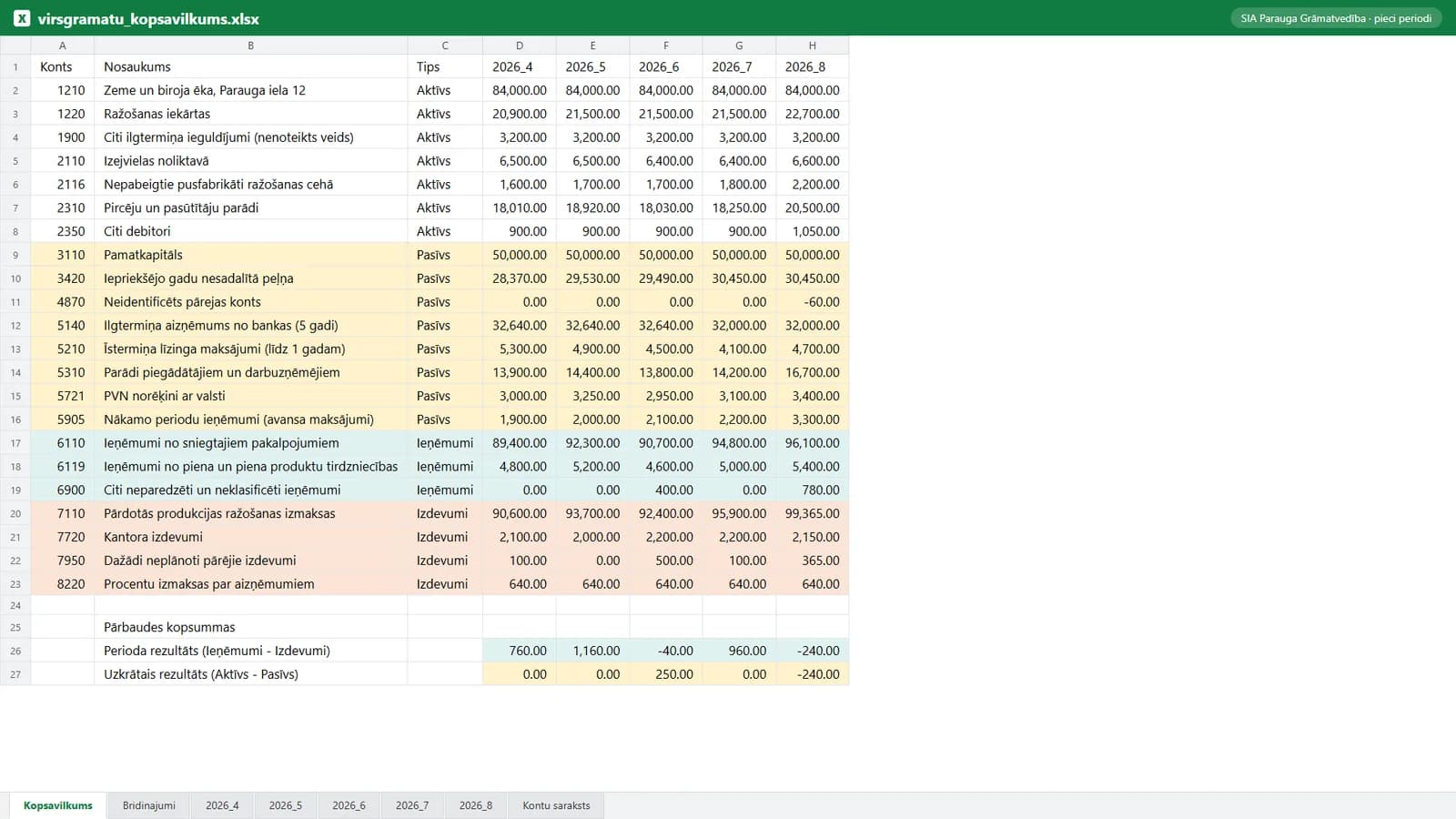Select cell Kantora izdevumi
Viewport: 1456px width, 819px height.
[251, 537]
